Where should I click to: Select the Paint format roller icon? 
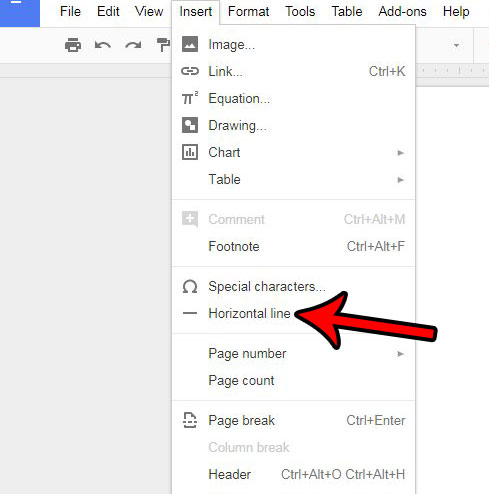coord(163,45)
